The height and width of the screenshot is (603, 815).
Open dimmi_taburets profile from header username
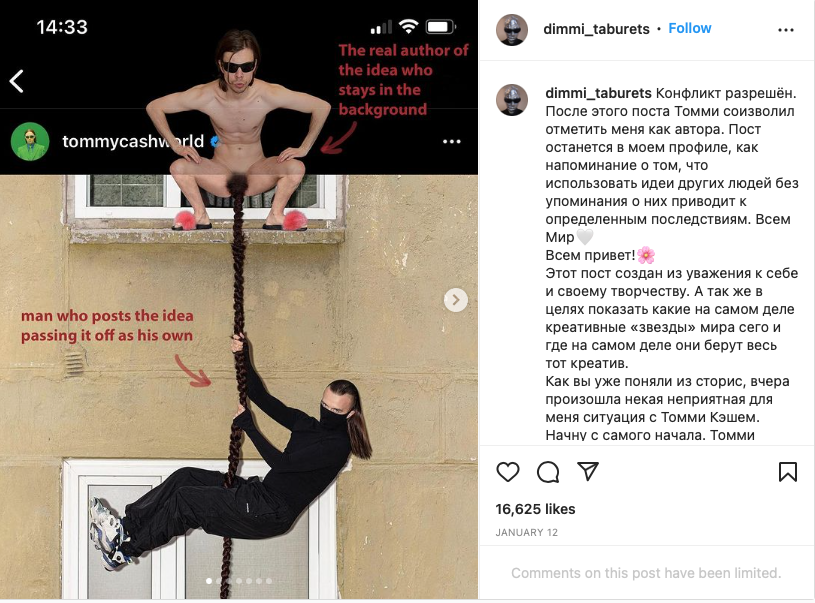tap(596, 29)
